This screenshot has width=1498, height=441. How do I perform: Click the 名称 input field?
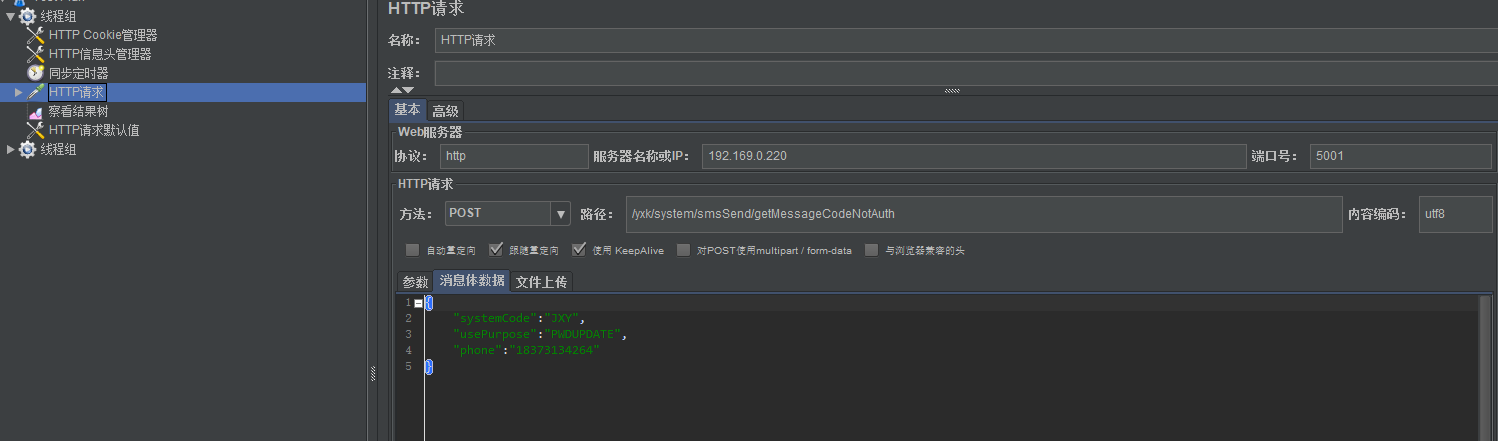[965, 41]
